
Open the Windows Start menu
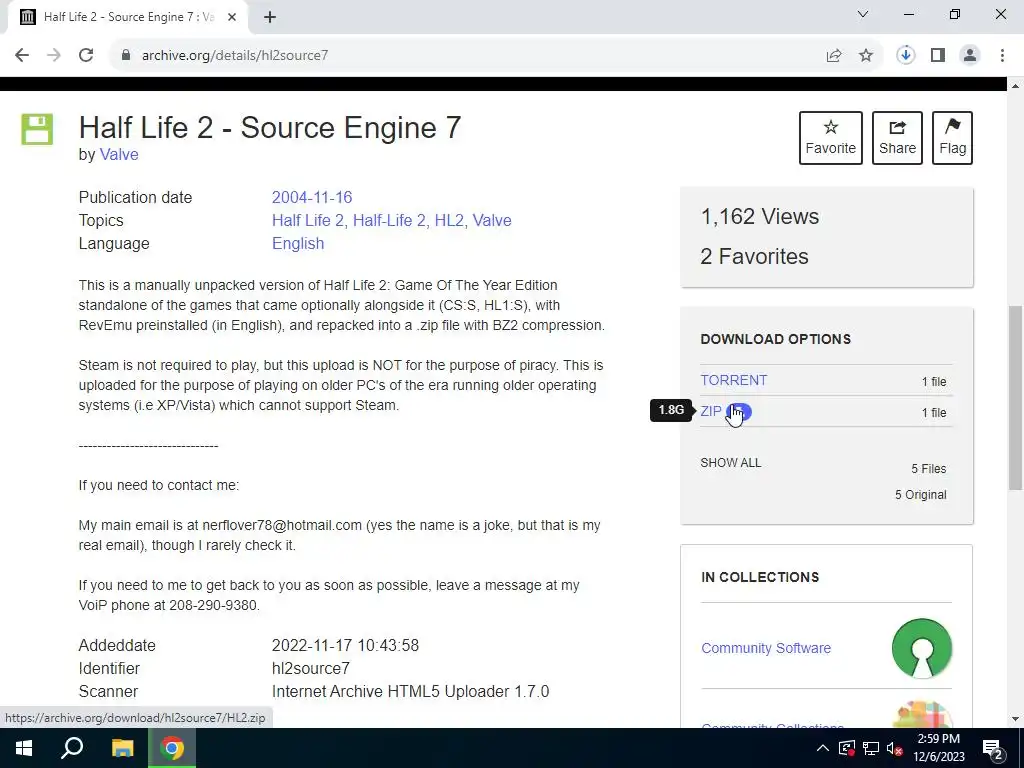[x=24, y=748]
